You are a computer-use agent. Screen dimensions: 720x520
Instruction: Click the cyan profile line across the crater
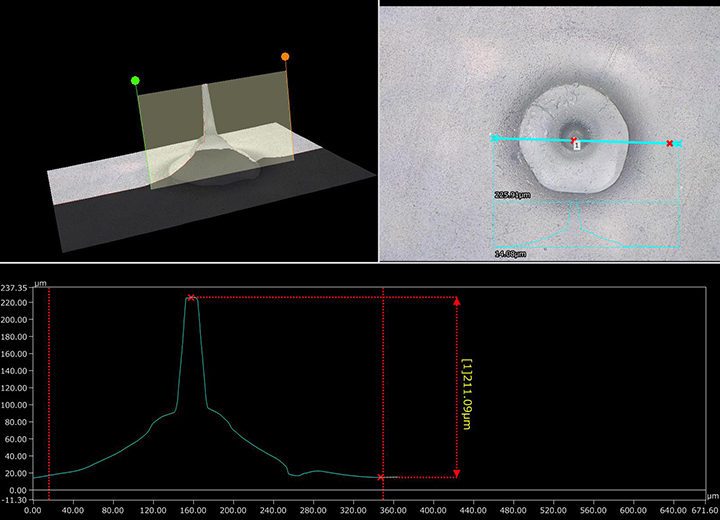click(620, 142)
